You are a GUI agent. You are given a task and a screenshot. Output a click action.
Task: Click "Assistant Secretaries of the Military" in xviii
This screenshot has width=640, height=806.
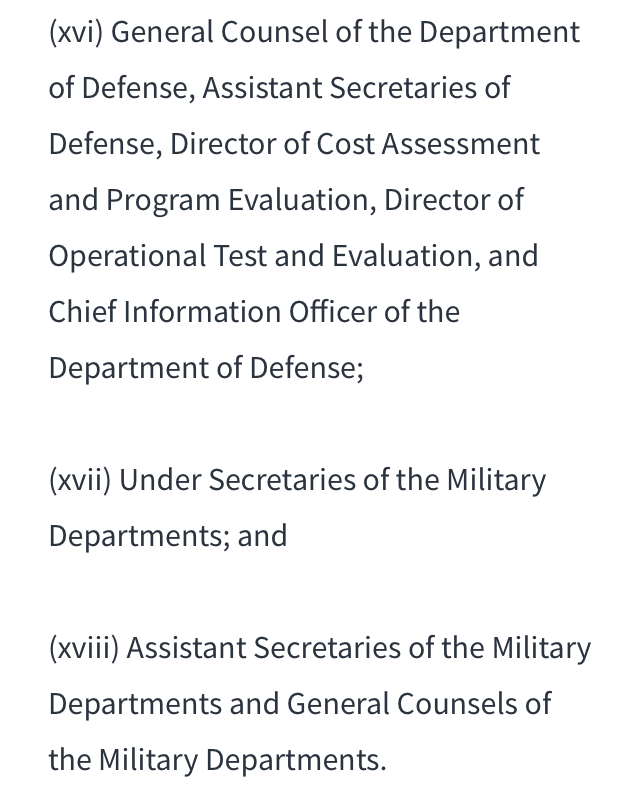(x=359, y=648)
